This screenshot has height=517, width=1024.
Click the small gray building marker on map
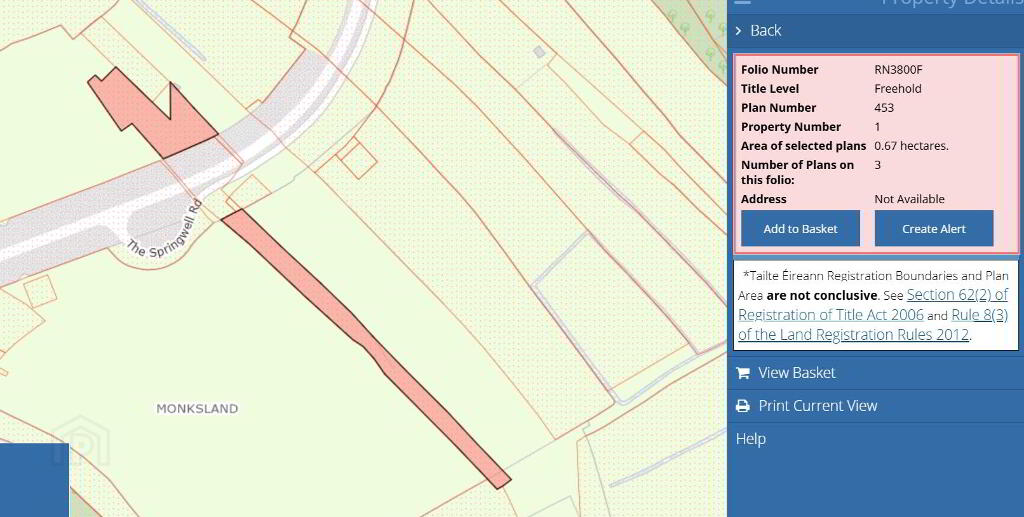pyautogui.click(x=539, y=52)
